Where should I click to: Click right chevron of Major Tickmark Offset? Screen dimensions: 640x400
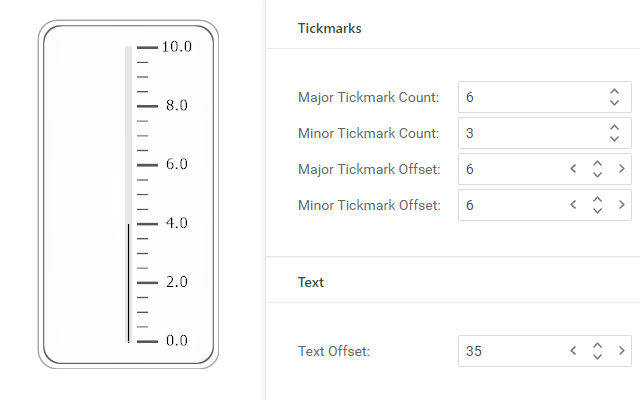click(x=621, y=169)
